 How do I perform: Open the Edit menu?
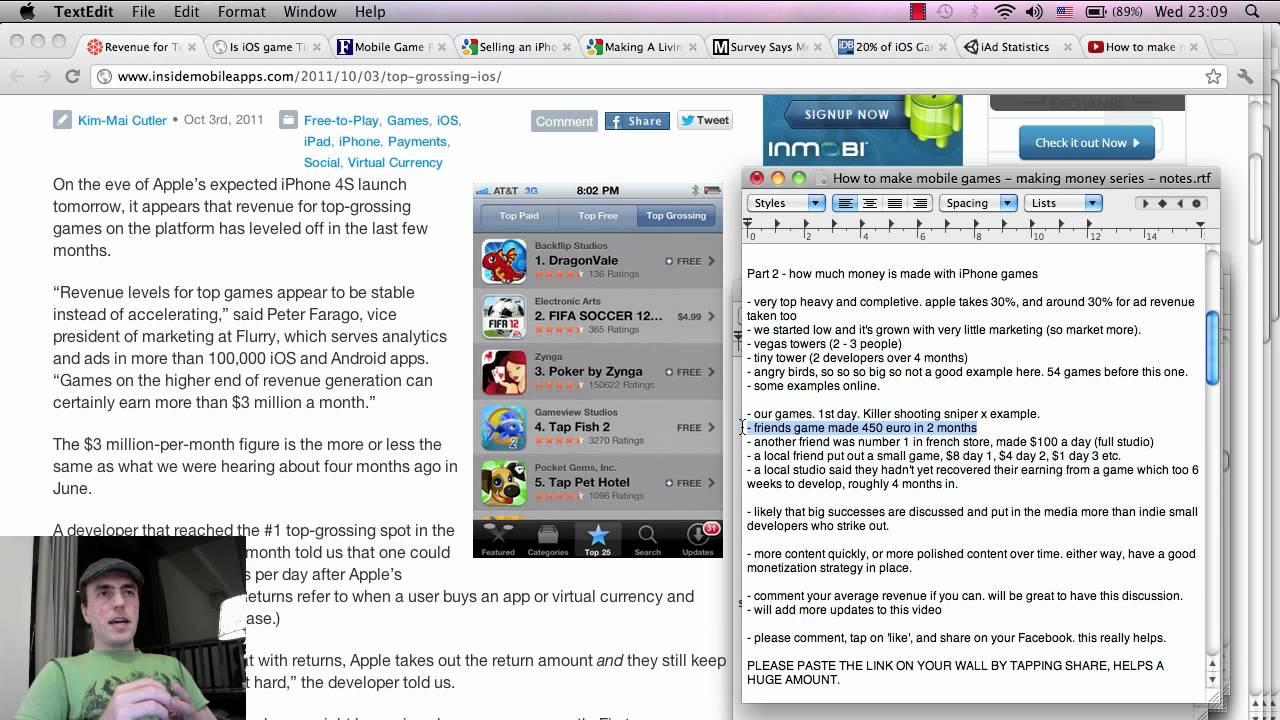(x=186, y=12)
